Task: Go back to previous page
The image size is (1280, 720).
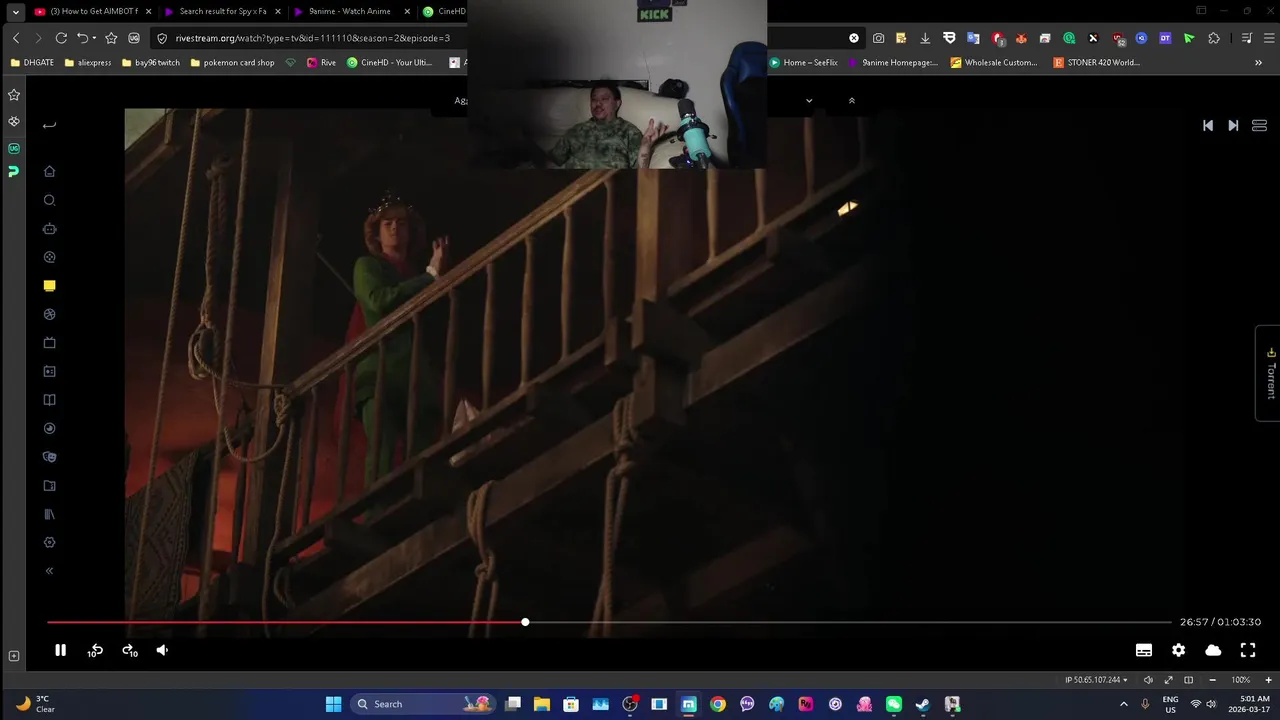Action: coord(16,38)
